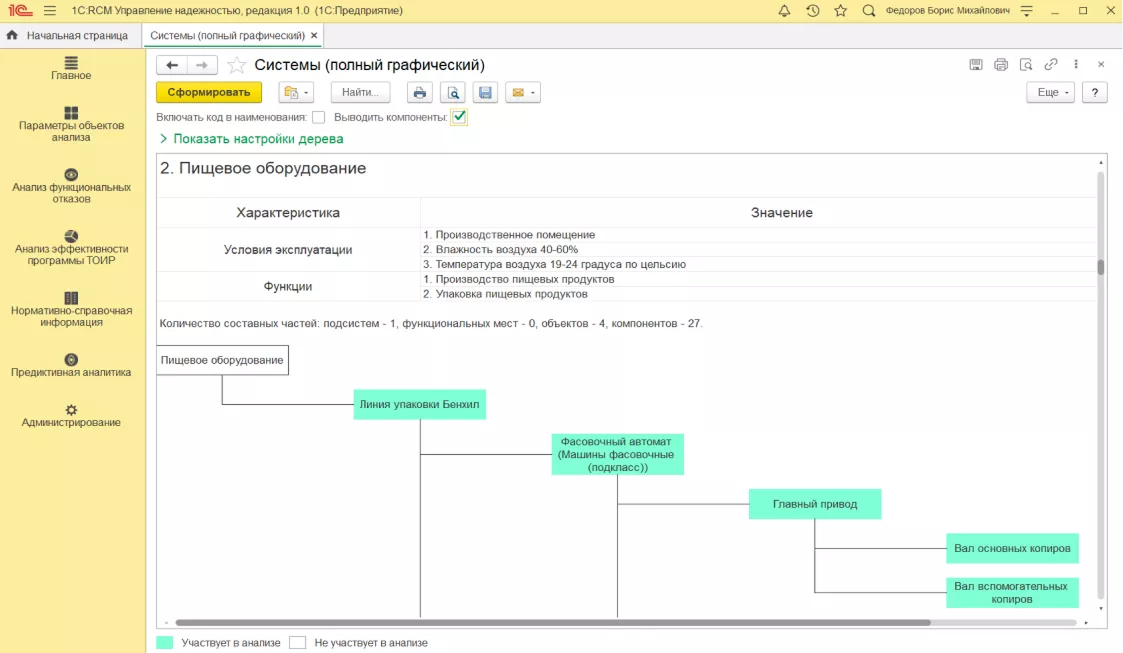The height and width of the screenshot is (653, 1123).
Task: Get link with the chain icon
Action: [1051, 64]
